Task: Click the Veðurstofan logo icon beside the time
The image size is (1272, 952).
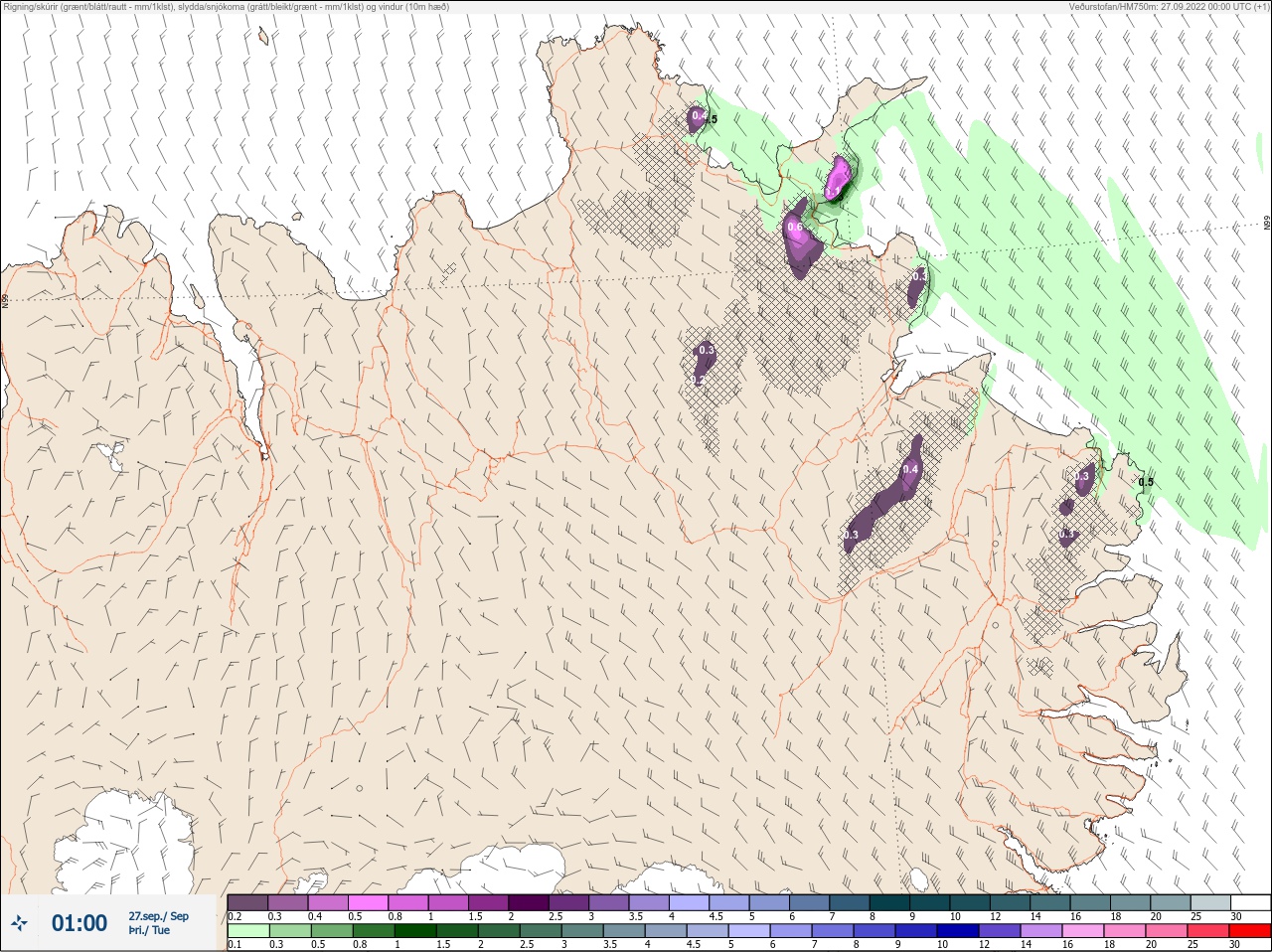Action: (19, 923)
